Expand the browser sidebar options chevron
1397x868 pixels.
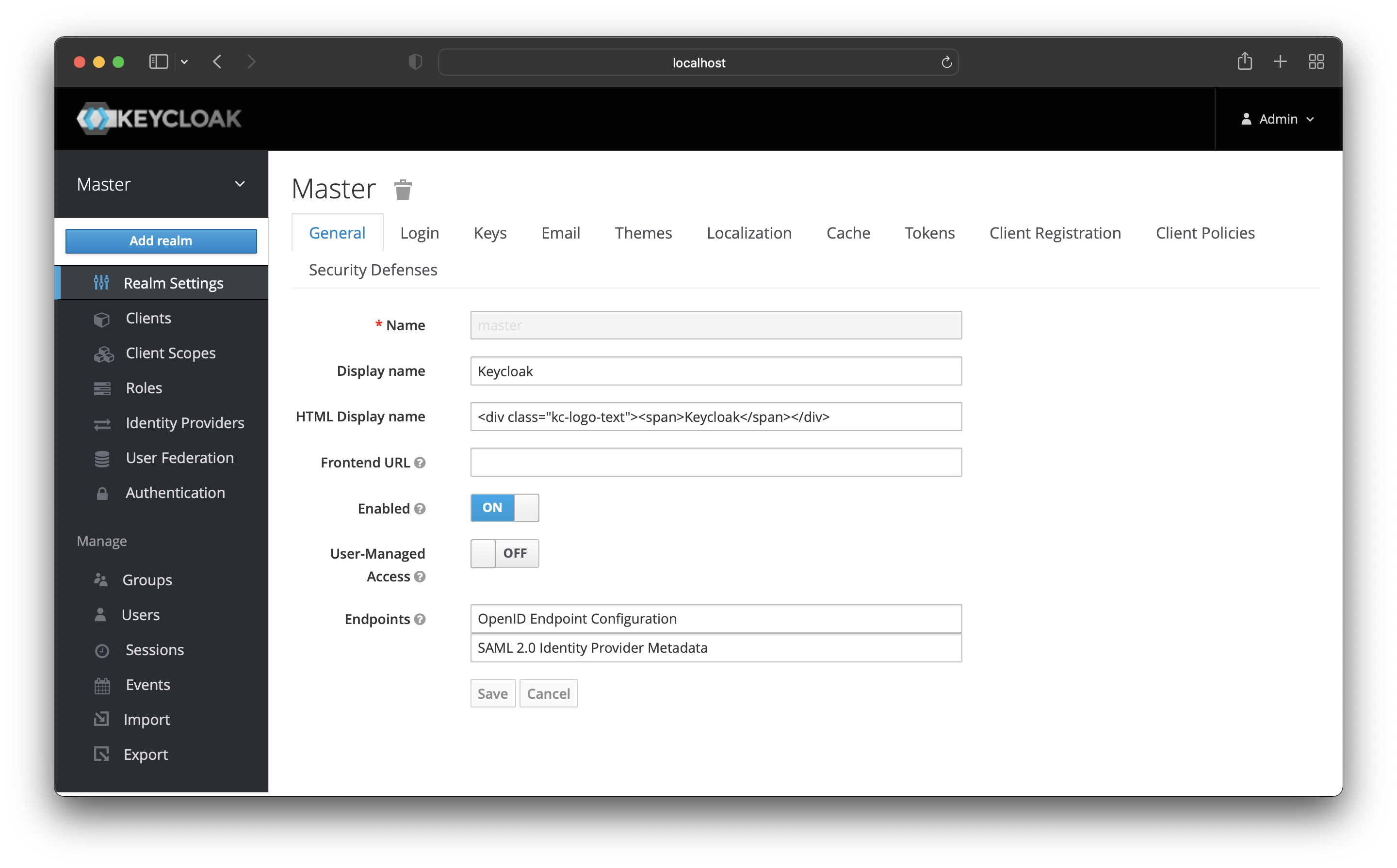[184, 62]
